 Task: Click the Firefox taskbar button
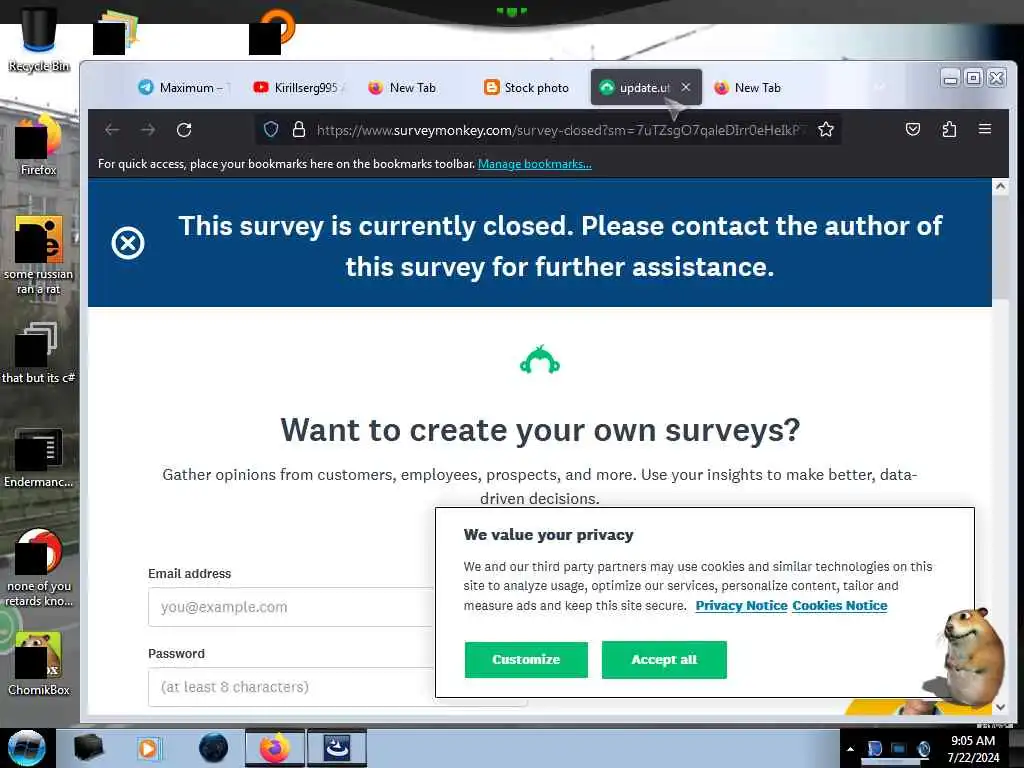(x=275, y=748)
